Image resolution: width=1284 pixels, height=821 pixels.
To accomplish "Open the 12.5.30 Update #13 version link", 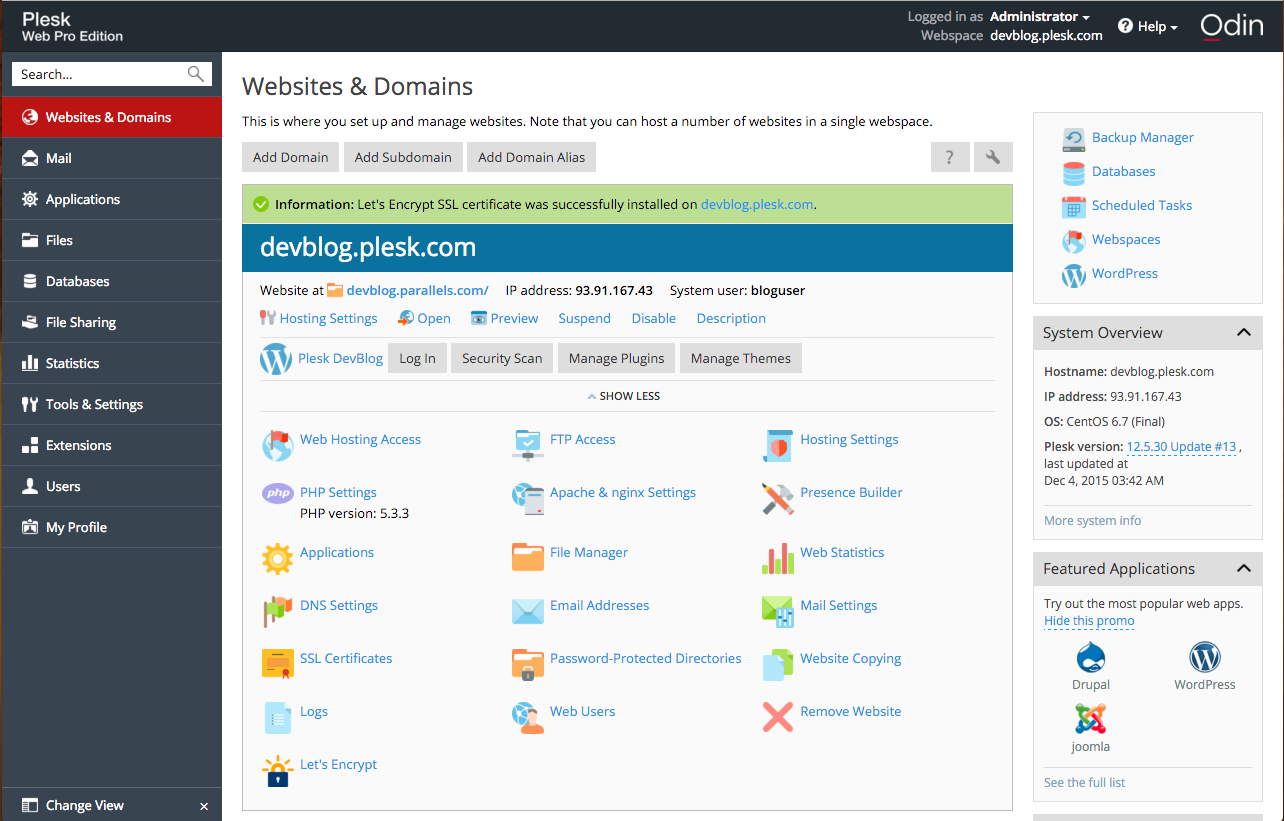I will pos(1182,447).
